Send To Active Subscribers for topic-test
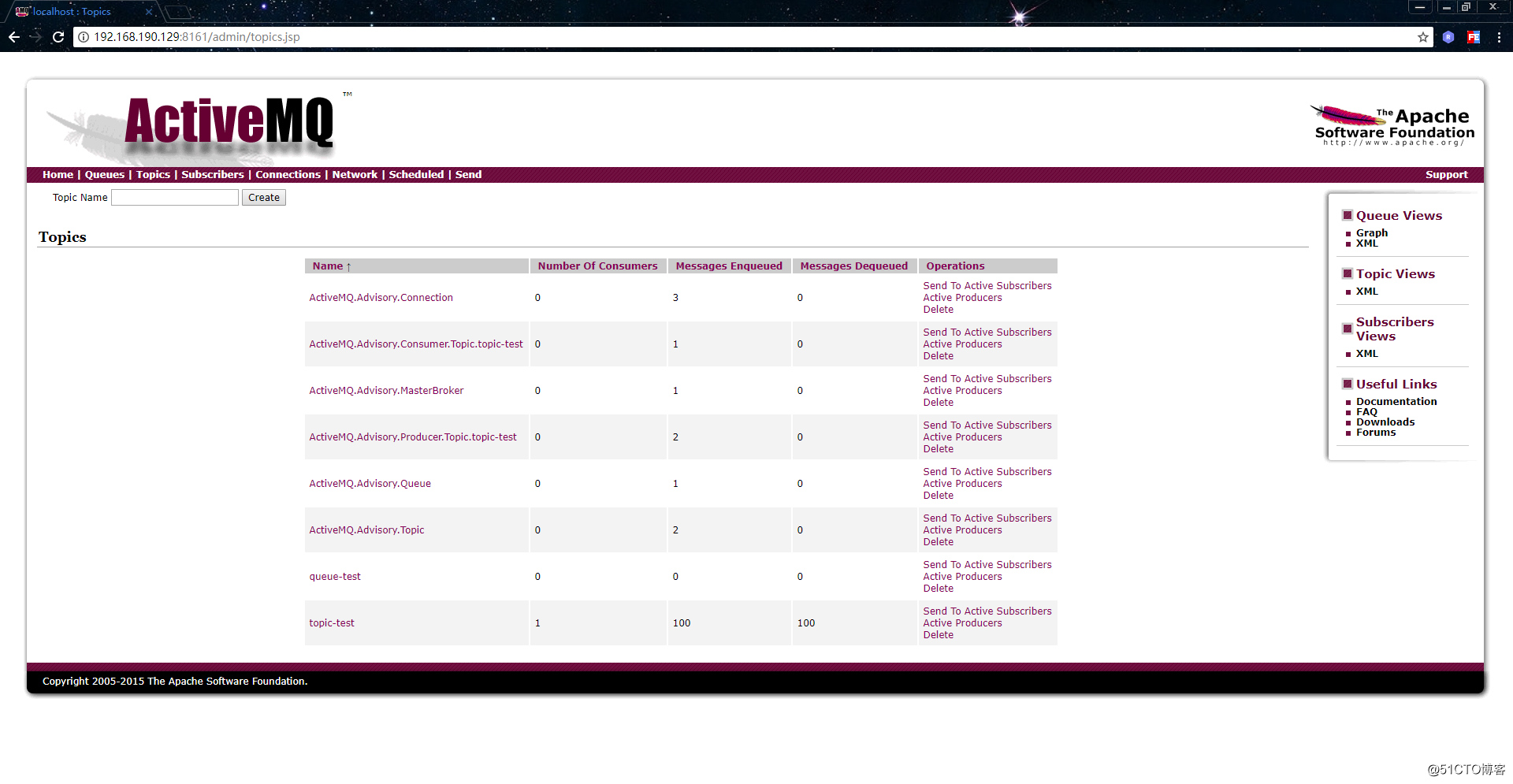 click(x=987, y=611)
